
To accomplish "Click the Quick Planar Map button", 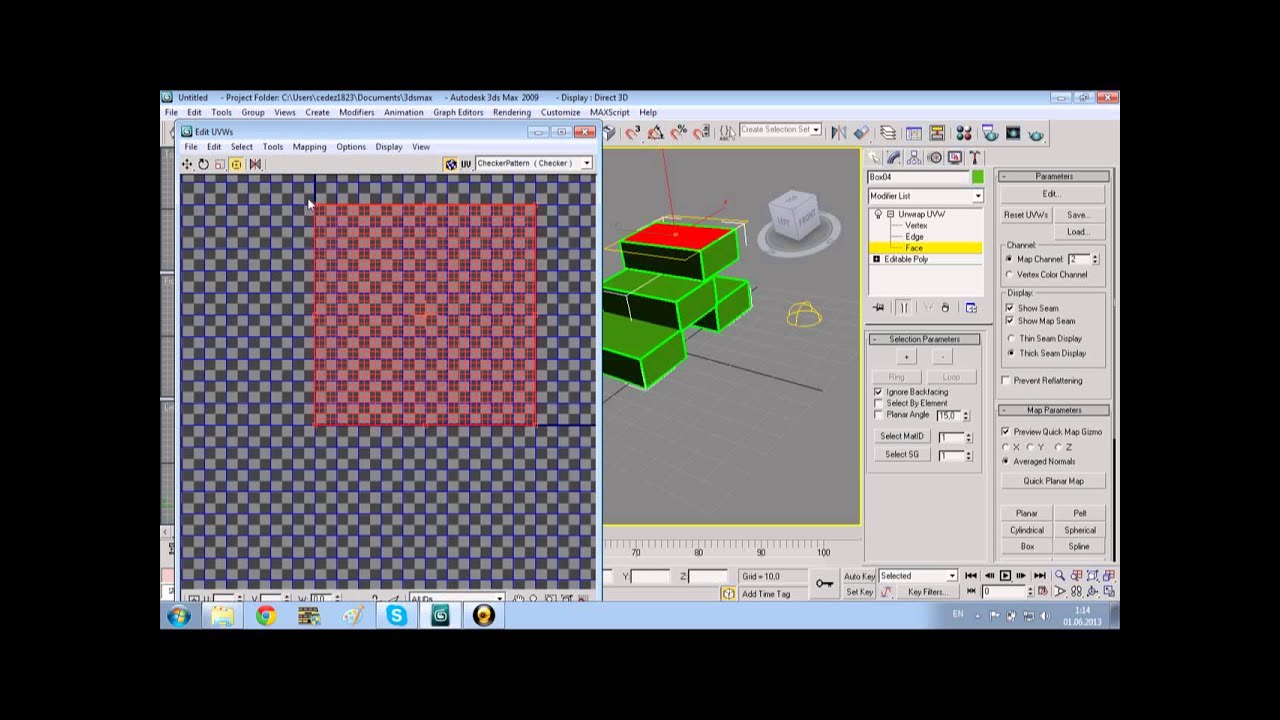I will pos(1053,481).
